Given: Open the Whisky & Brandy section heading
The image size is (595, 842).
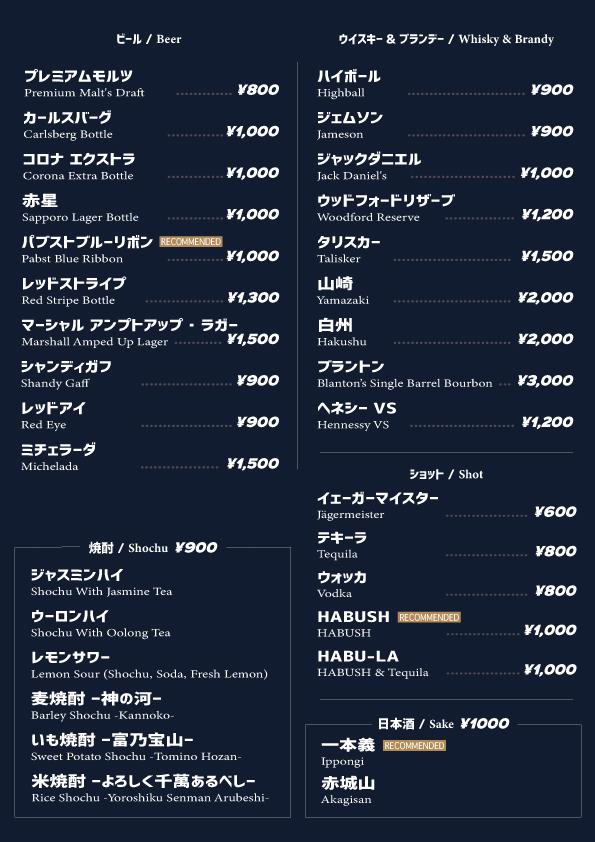Looking at the screenshot, I should coord(446,39).
